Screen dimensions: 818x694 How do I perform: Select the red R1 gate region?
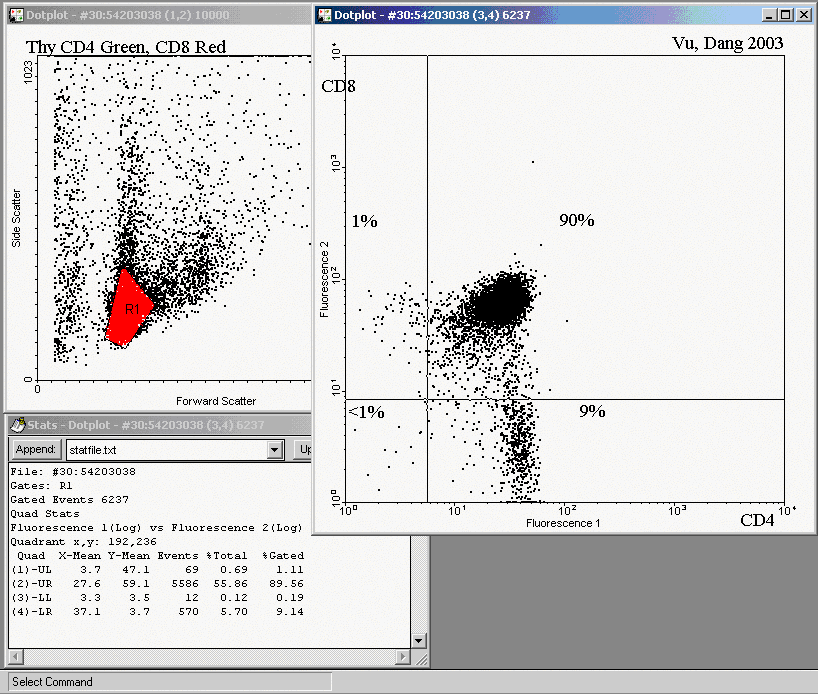tap(128, 308)
